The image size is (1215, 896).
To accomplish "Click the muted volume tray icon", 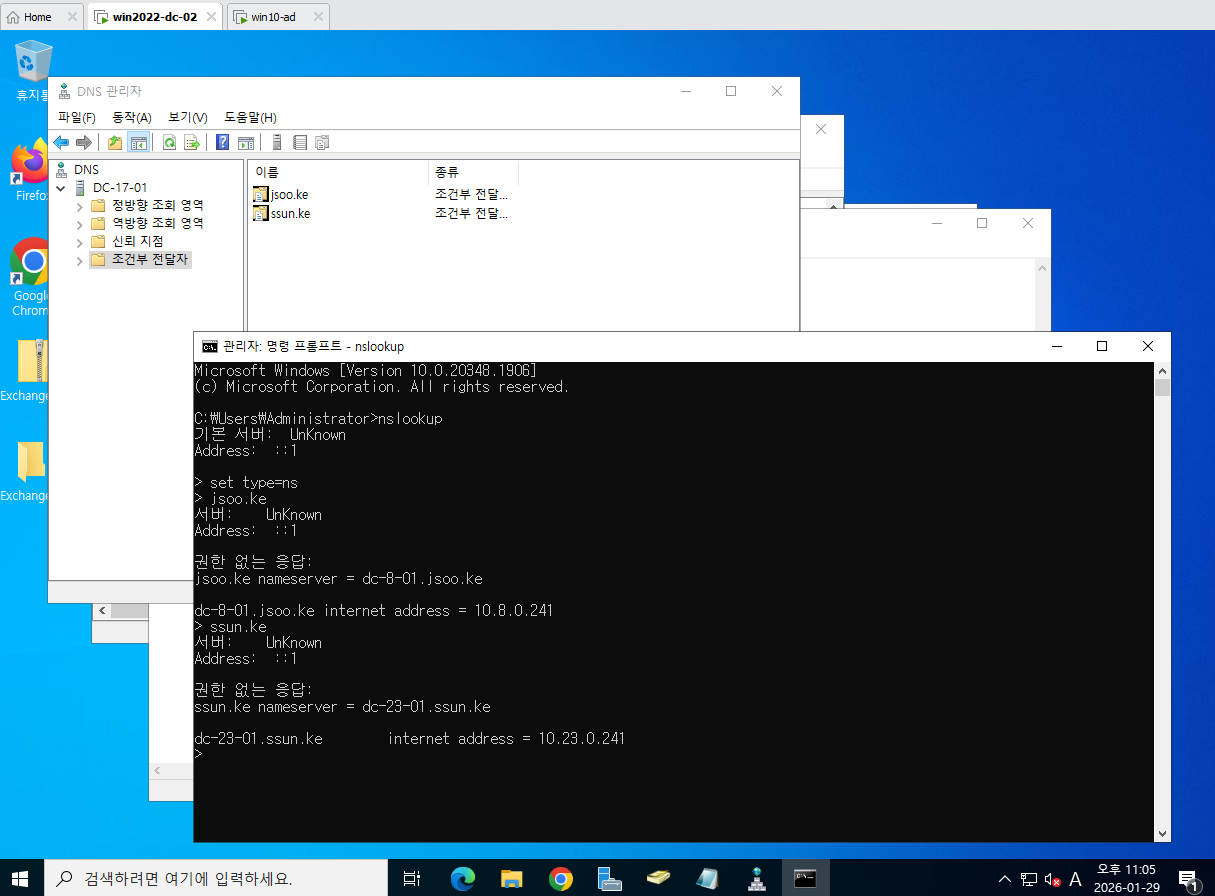I will [1052, 880].
